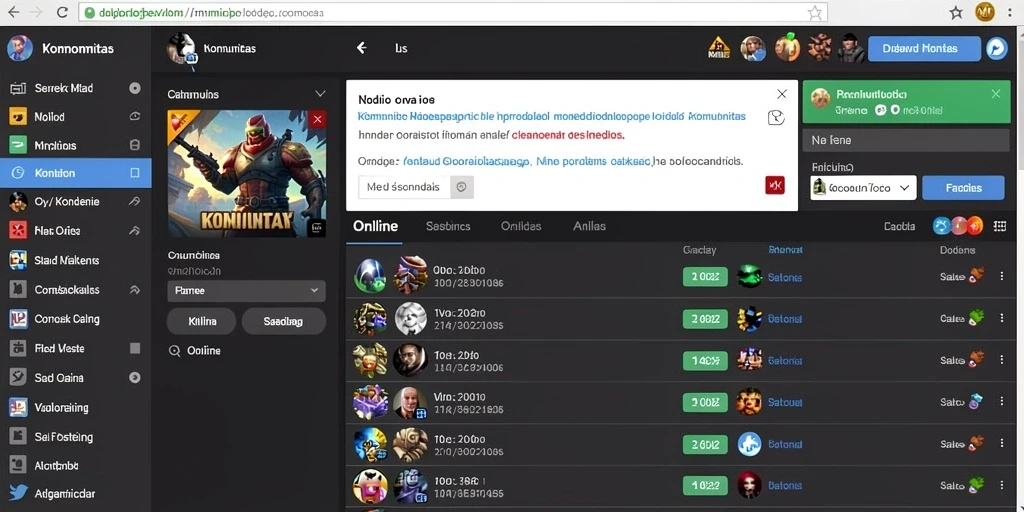1024x512 pixels.
Task: Open the three-dot menu in the Vino: 20010 row
Action: [x=1002, y=401]
